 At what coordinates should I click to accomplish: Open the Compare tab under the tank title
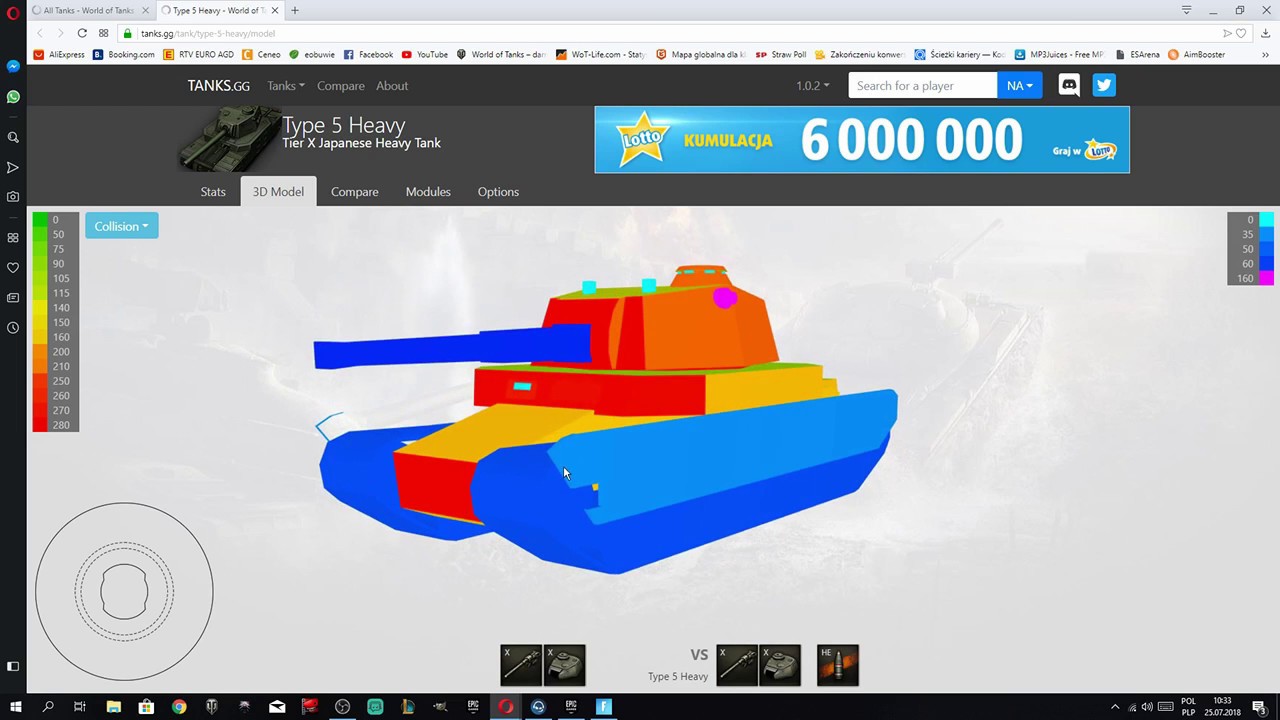[355, 192]
